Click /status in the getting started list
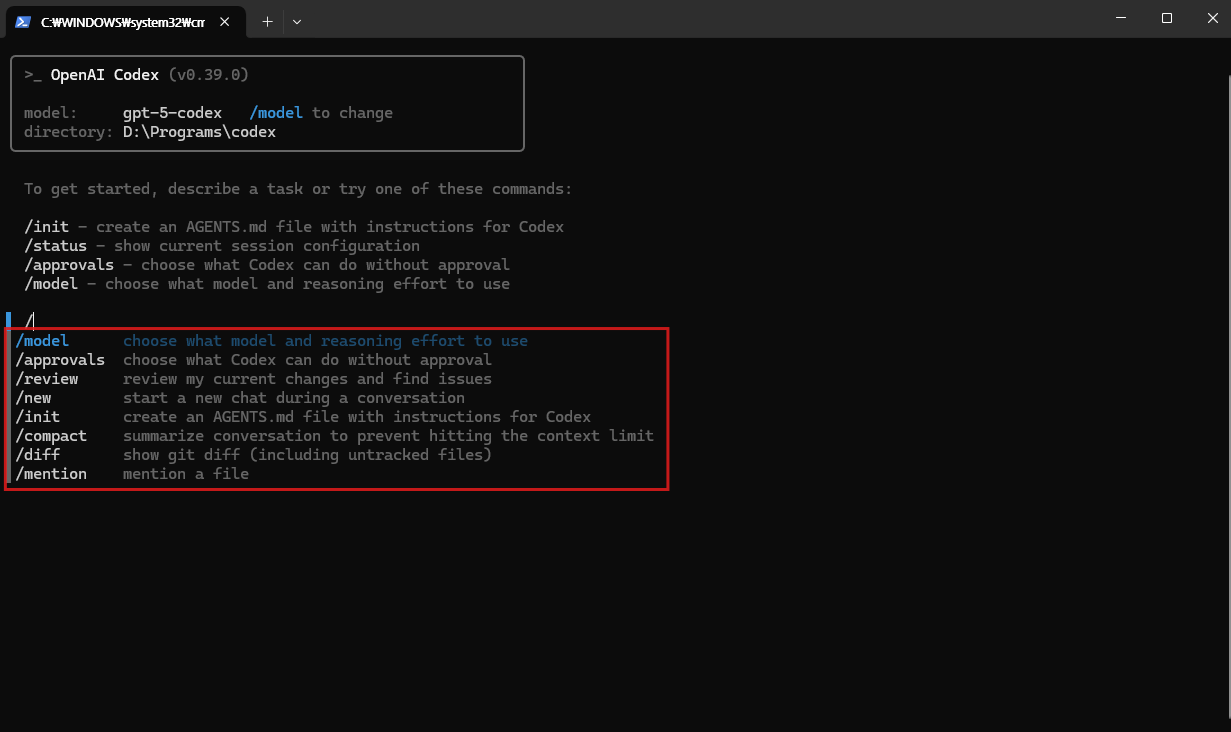The width and height of the screenshot is (1231, 732). [x=56, y=246]
